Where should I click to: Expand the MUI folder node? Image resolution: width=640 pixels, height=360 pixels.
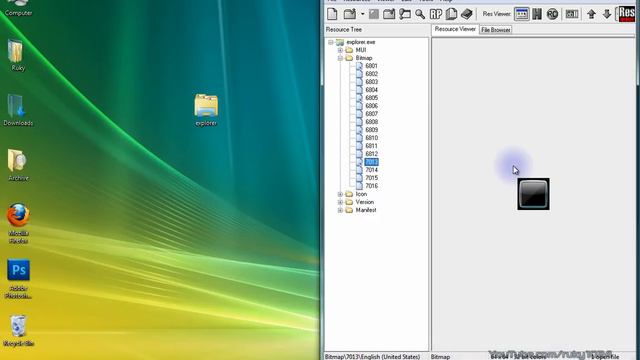(340, 50)
